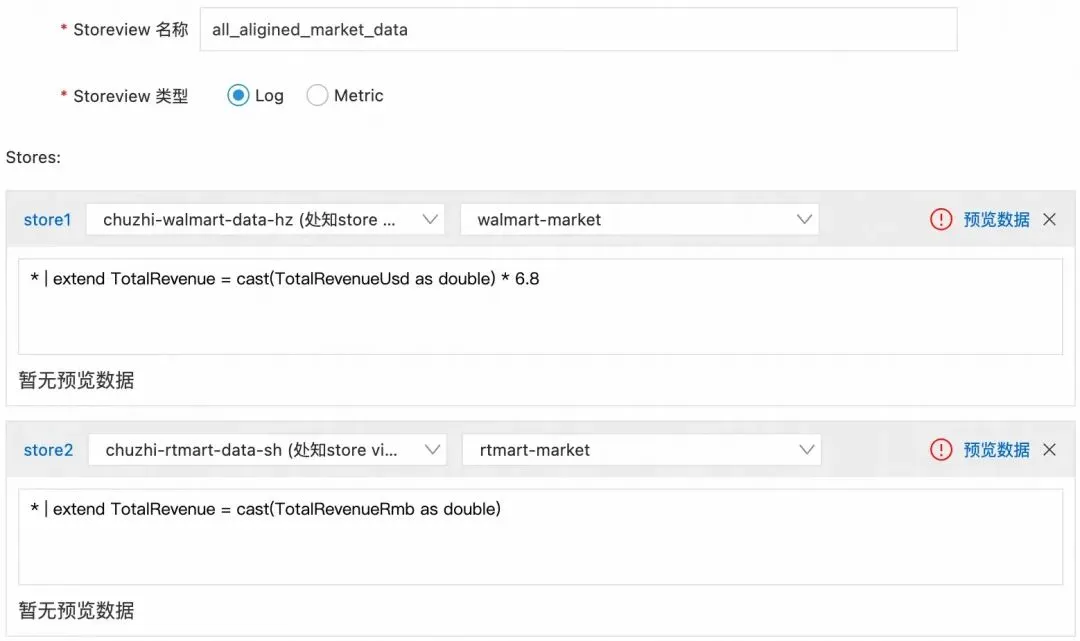Remove store1 with its X icon
This screenshot has width=1080, height=641.
point(1049,220)
